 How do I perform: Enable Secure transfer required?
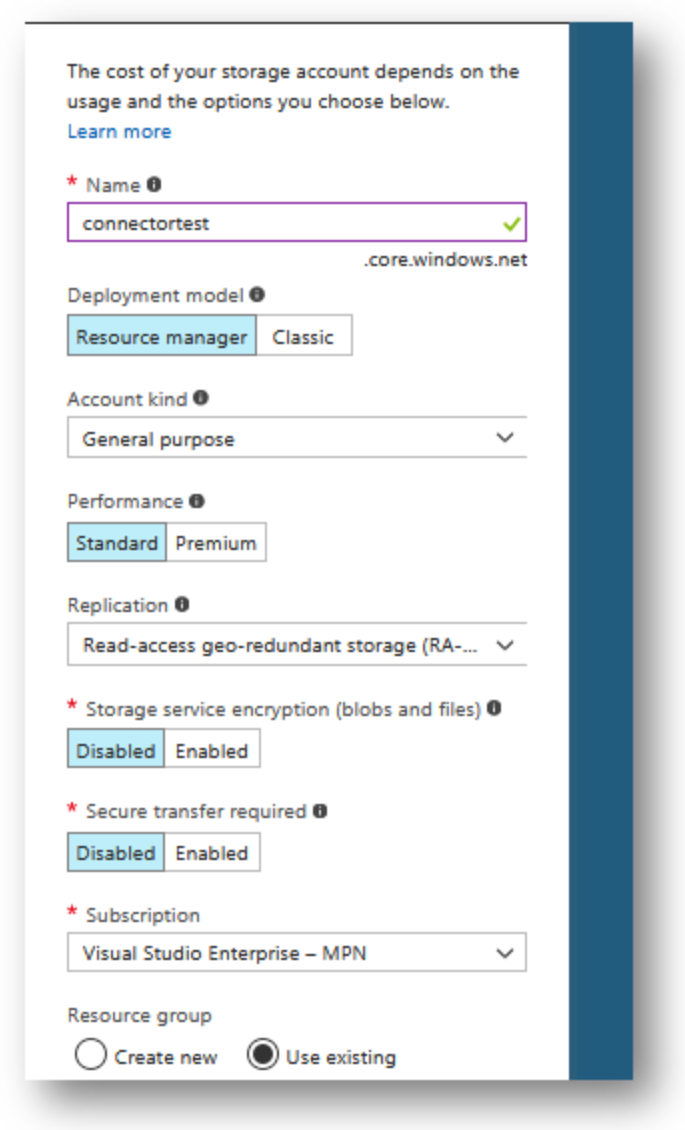pos(212,853)
